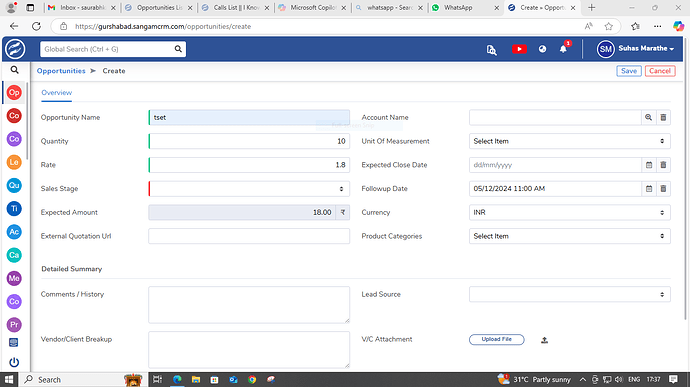This screenshot has height=387, width=690.
Task: Click the Rate input field
Action: coord(249,165)
